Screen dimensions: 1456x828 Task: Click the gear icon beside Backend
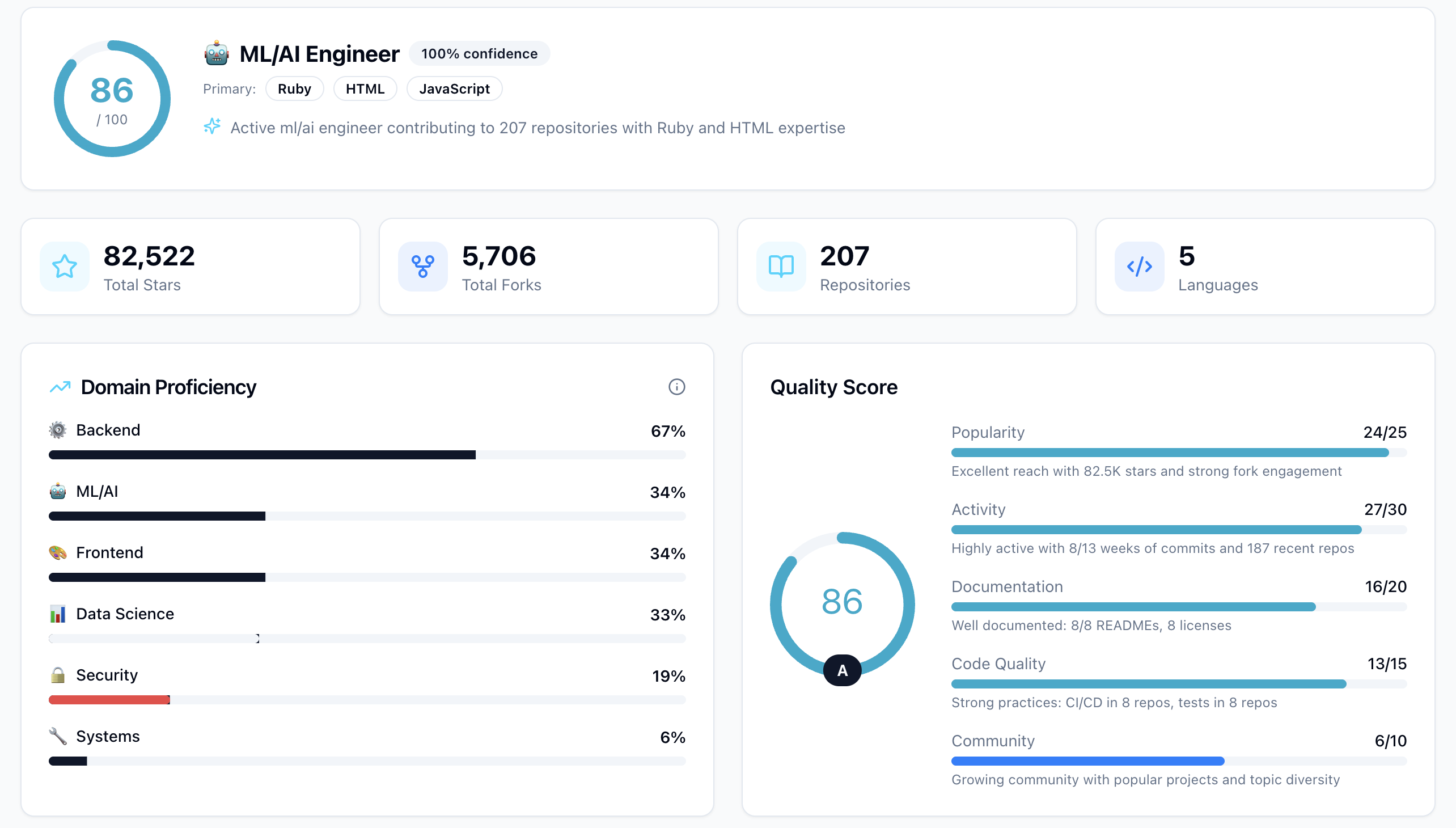click(57, 430)
